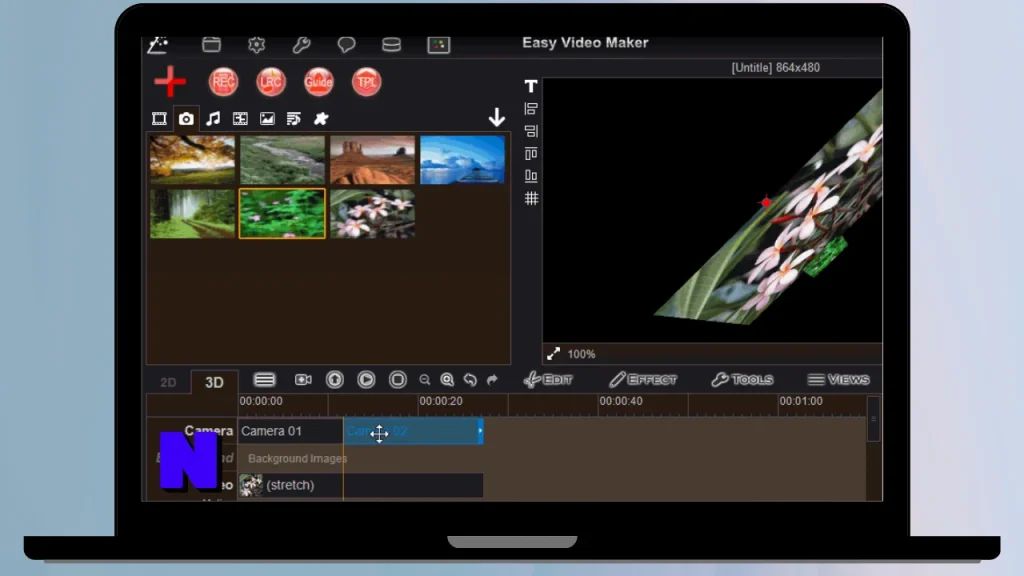Click the magic wand icon in top bar
The image size is (1024, 576).
point(158,44)
